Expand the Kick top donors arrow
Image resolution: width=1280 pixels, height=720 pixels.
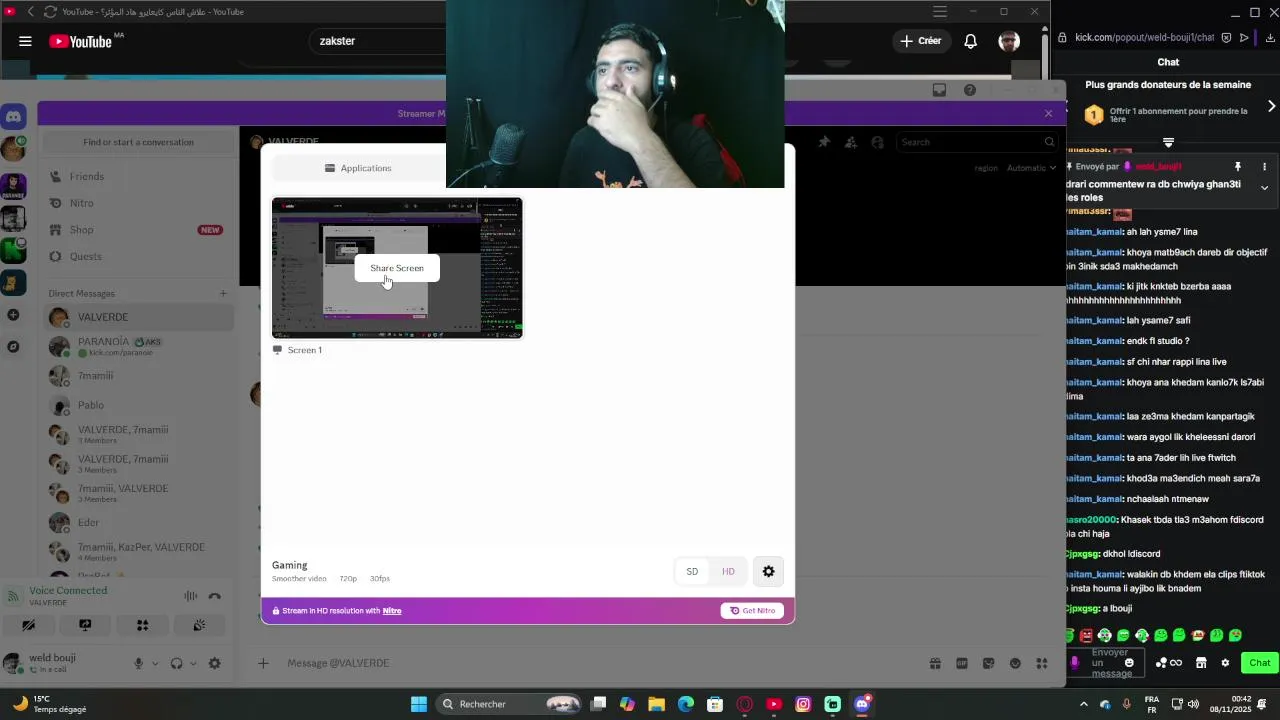(x=1271, y=106)
